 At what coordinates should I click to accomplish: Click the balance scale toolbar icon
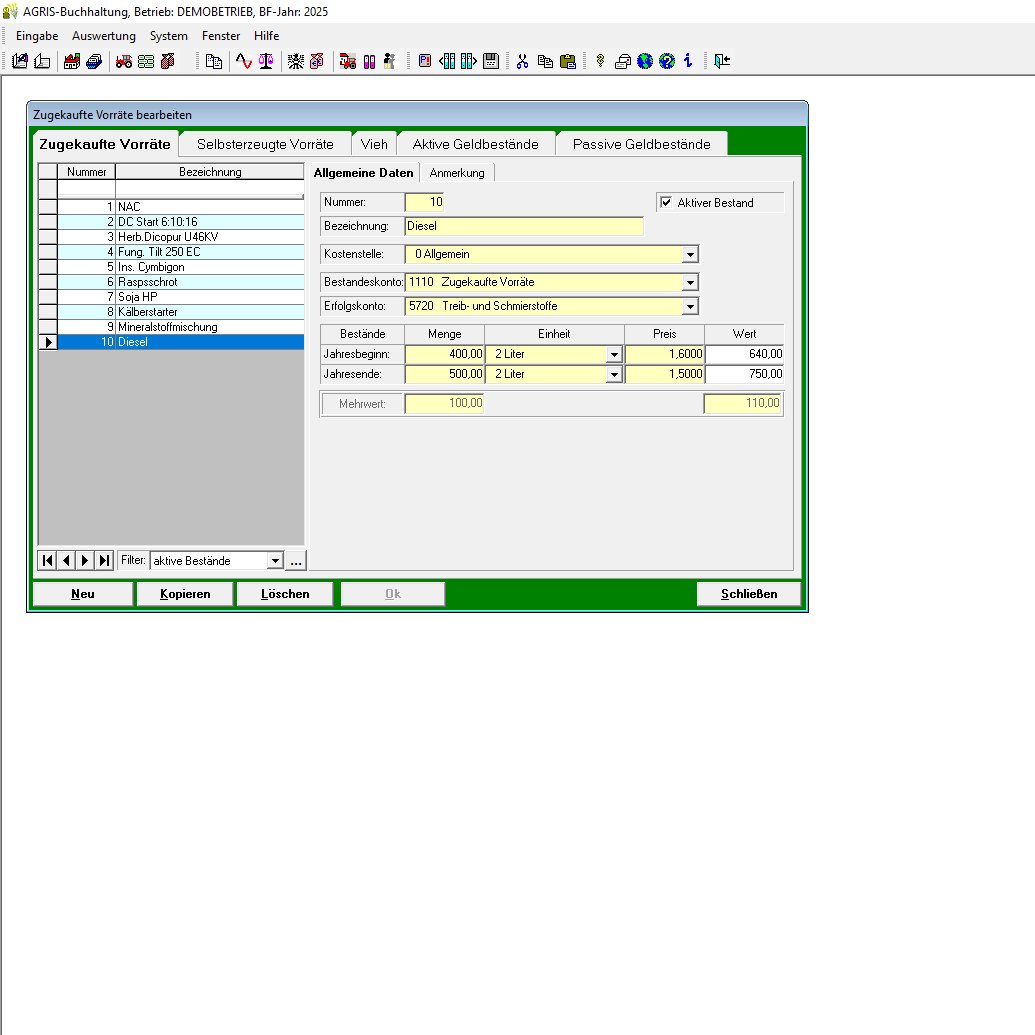click(x=265, y=61)
